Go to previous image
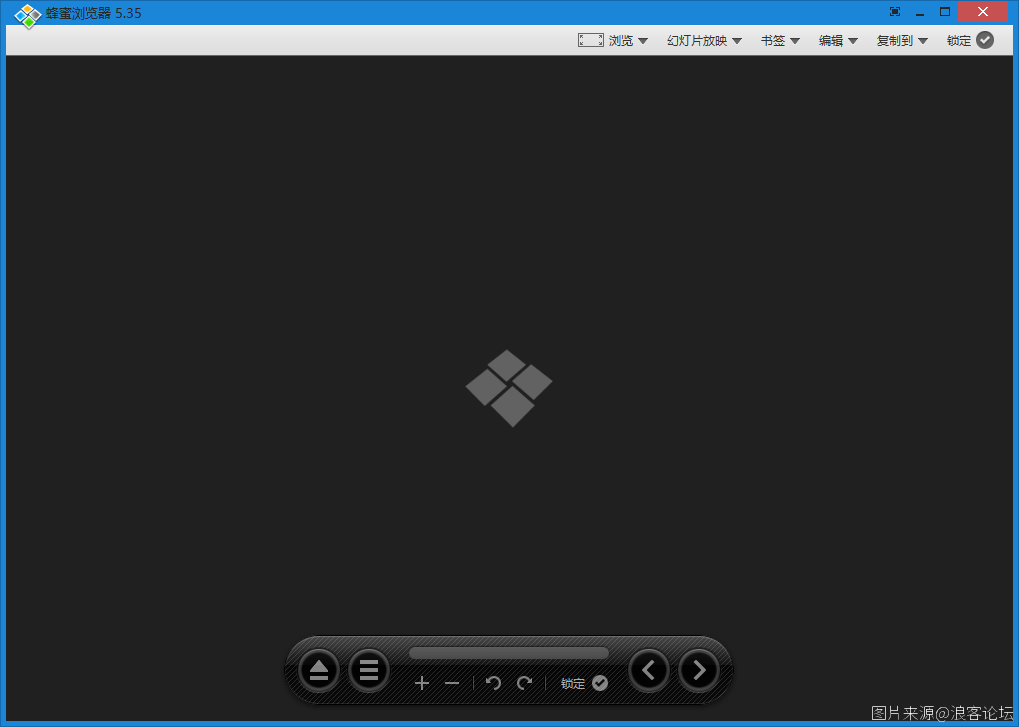 [x=649, y=670]
